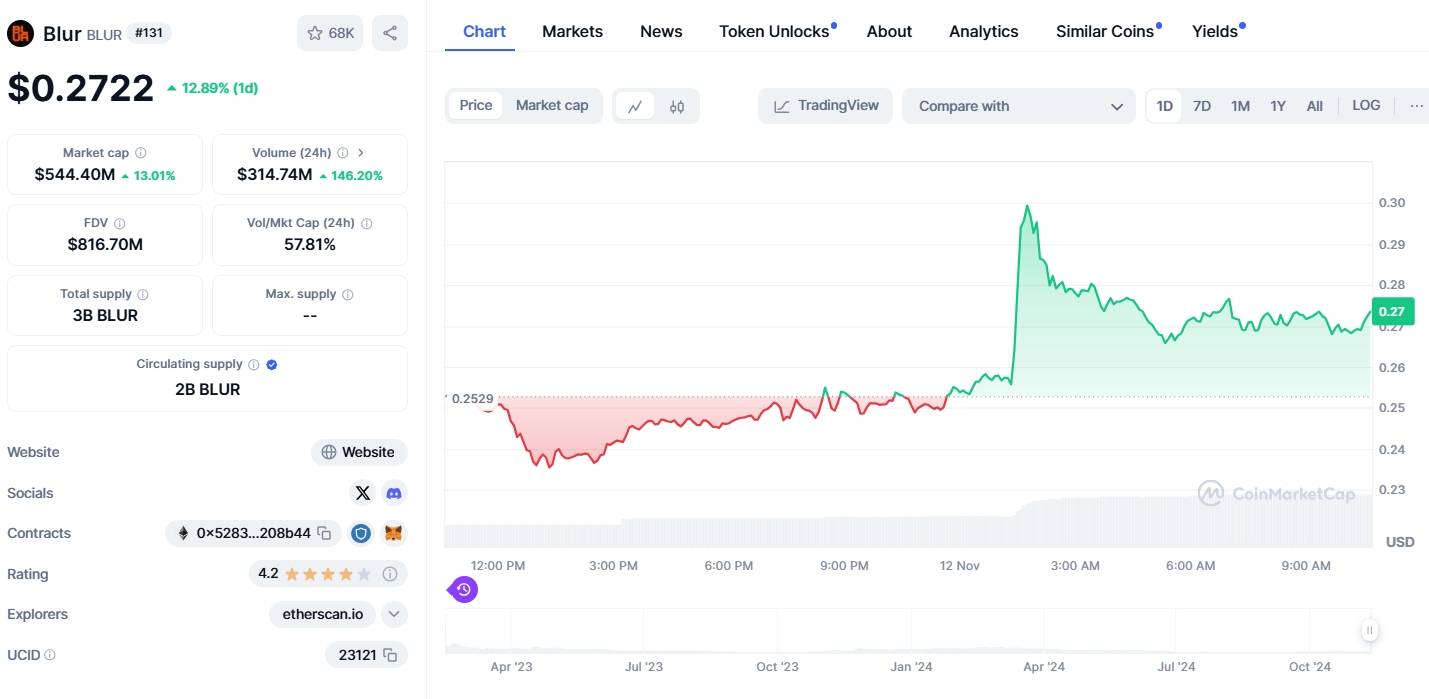Open Blur's Discord social link
Screen dimensions: 1429x699
click(394, 493)
